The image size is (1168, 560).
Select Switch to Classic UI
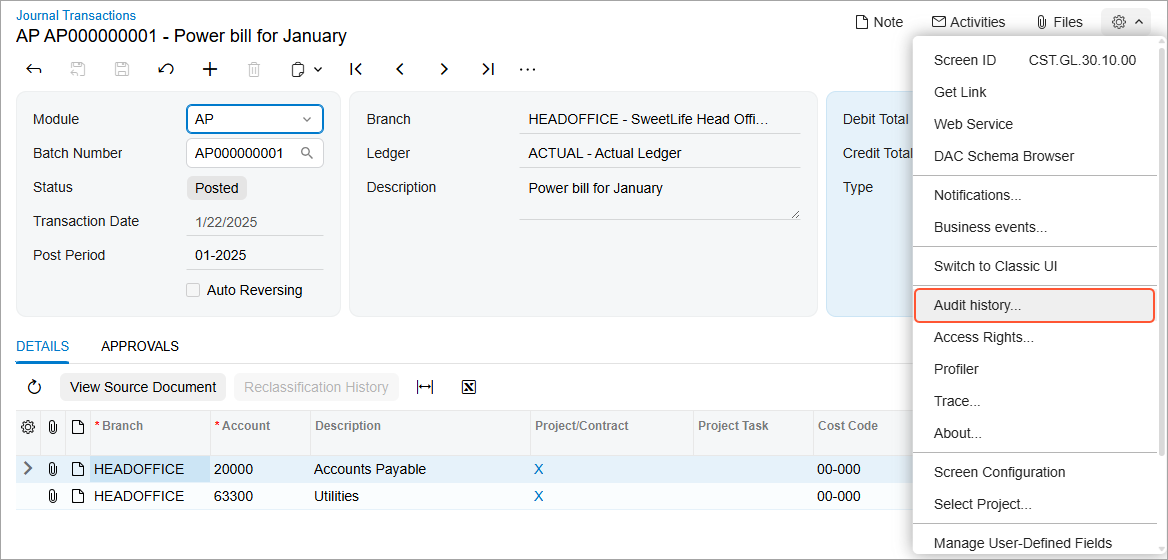1035,266
